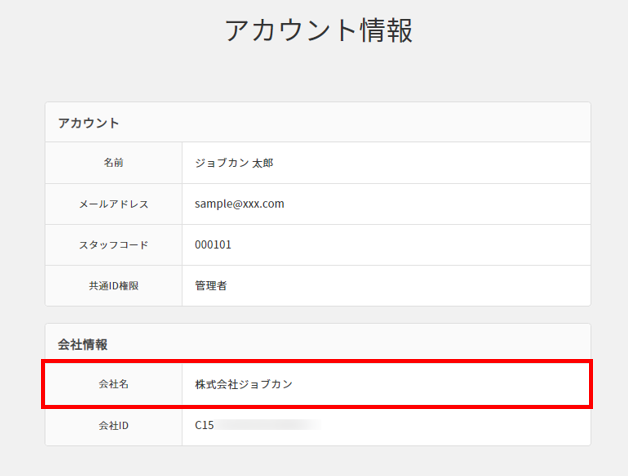This screenshot has height=476, width=628.
Task: Click the 名前 field label
Action: 113,163
